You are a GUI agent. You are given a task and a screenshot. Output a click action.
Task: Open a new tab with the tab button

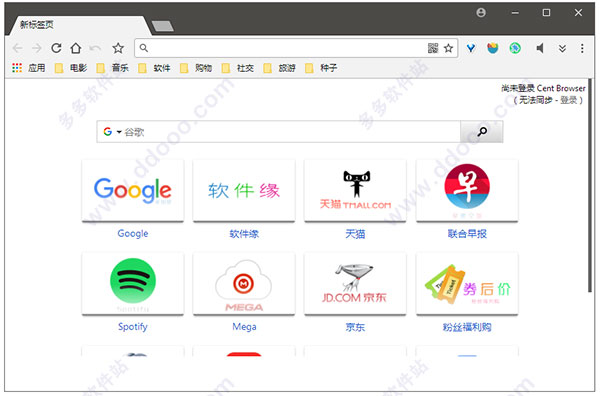tap(163, 26)
